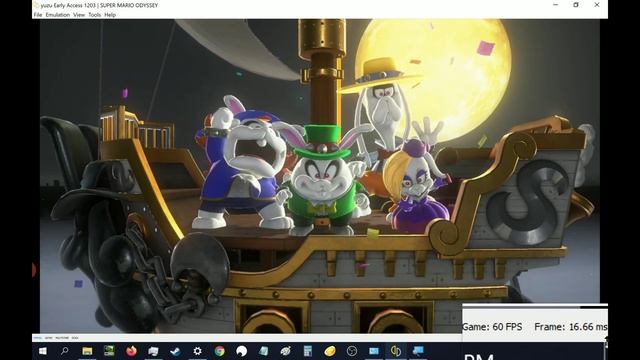Close the yuzu window

click(597, 5)
